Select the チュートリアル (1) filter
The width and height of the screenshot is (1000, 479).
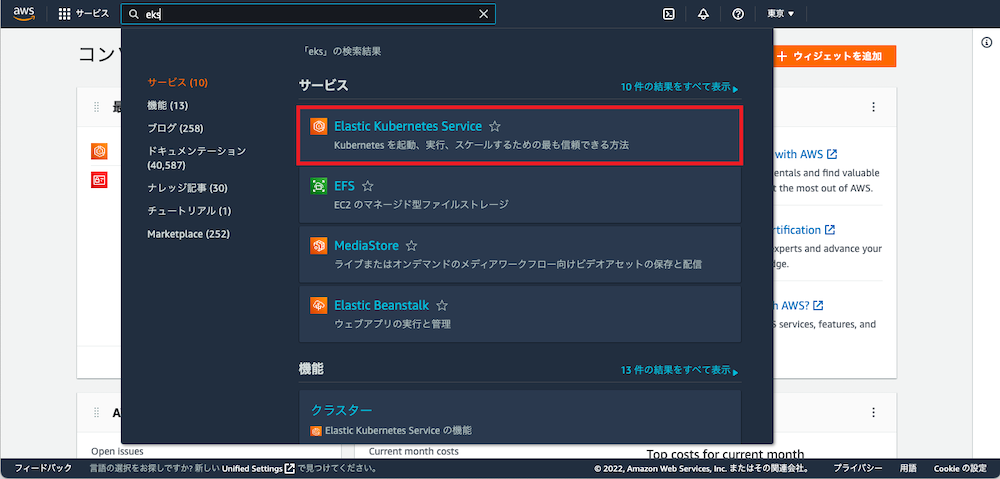click(x=189, y=210)
